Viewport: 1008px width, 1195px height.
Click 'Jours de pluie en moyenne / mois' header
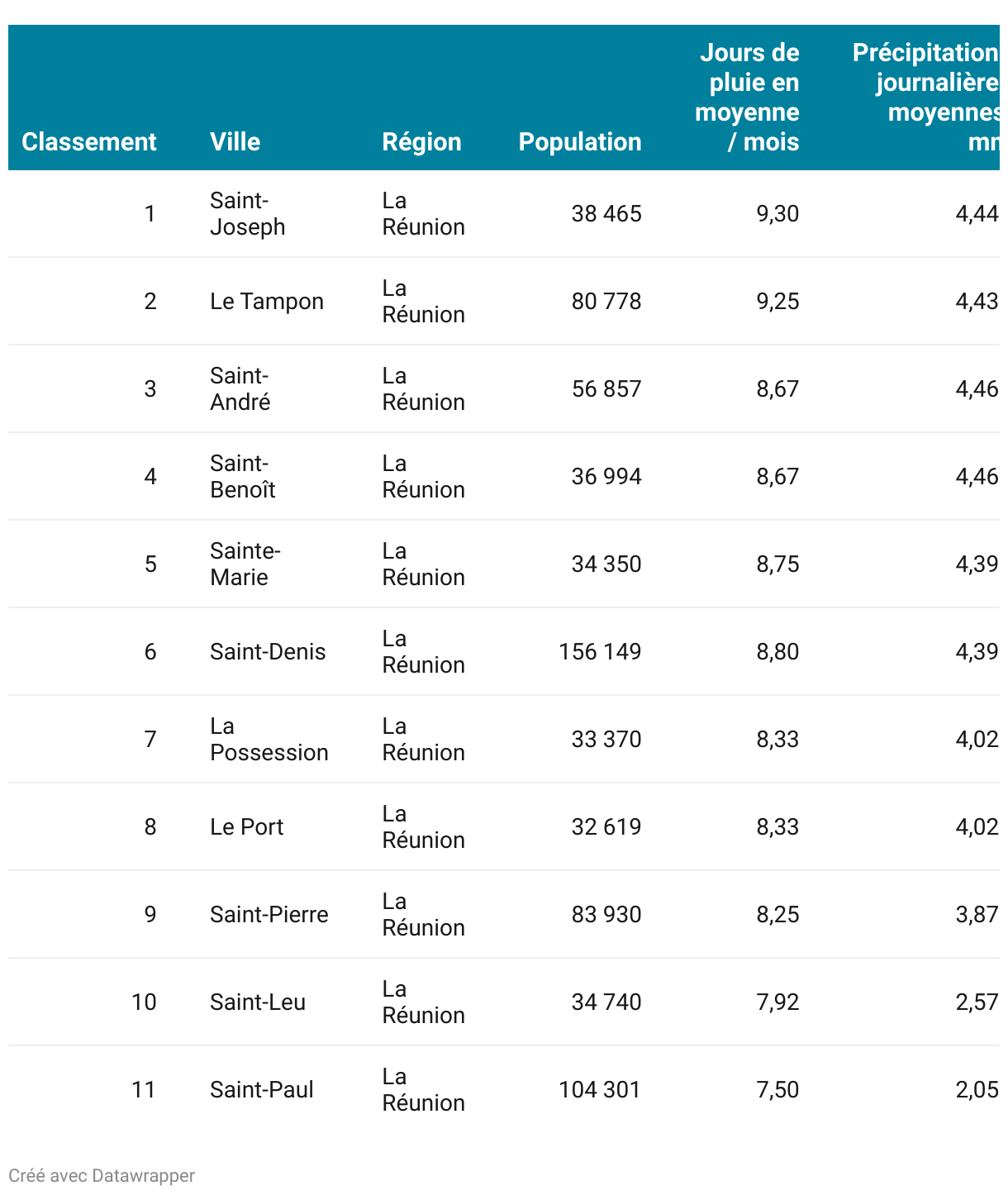(747, 98)
